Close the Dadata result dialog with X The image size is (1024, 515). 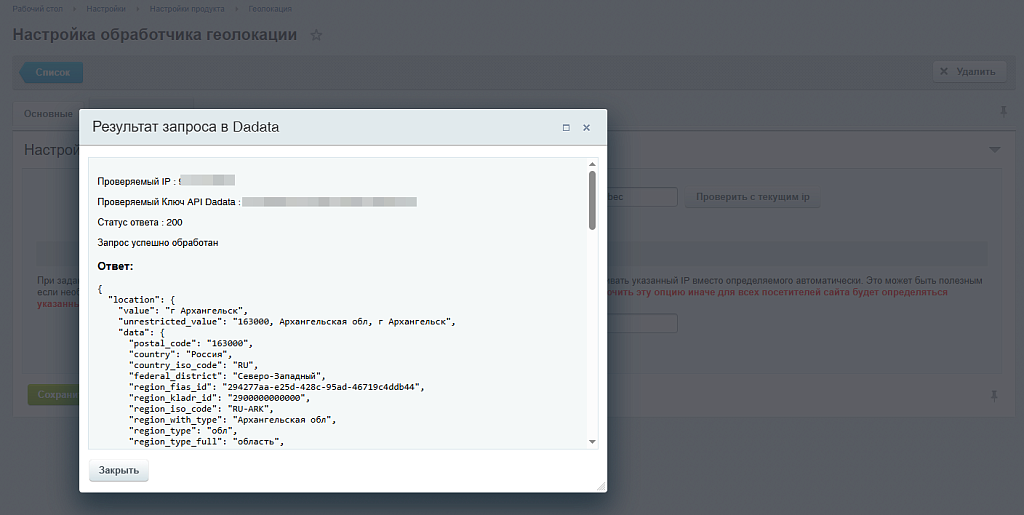point(587,128)
